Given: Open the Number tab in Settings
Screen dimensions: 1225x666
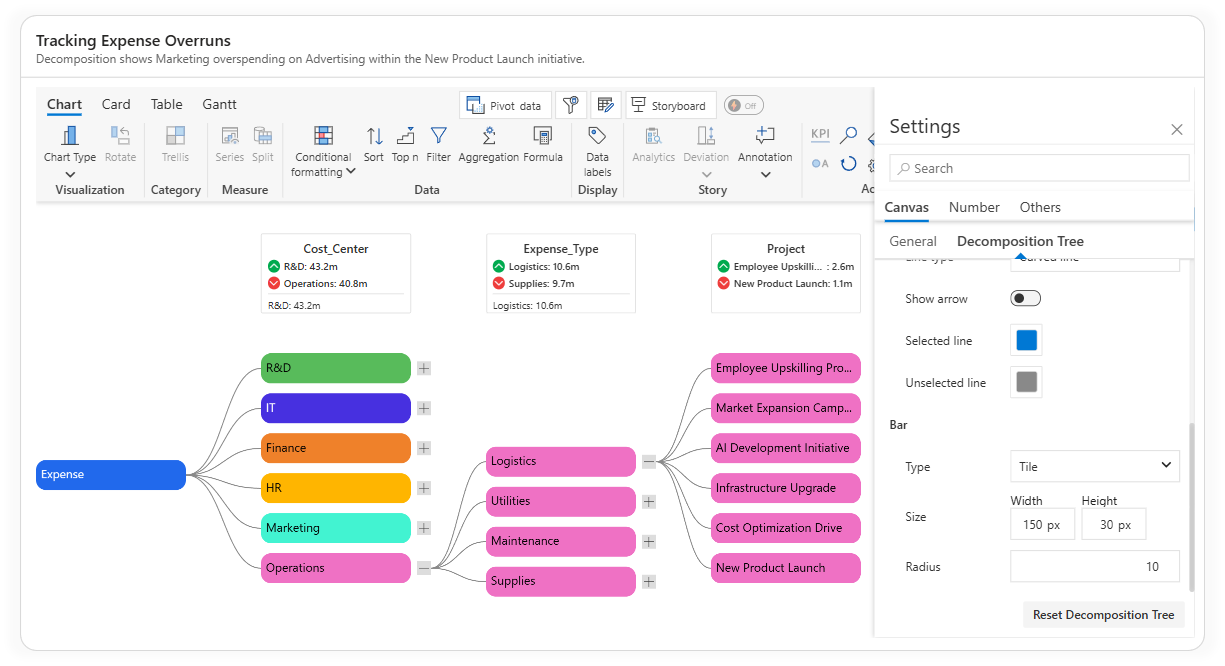Looking at the screenshot, I should click(x=974, y=207).
